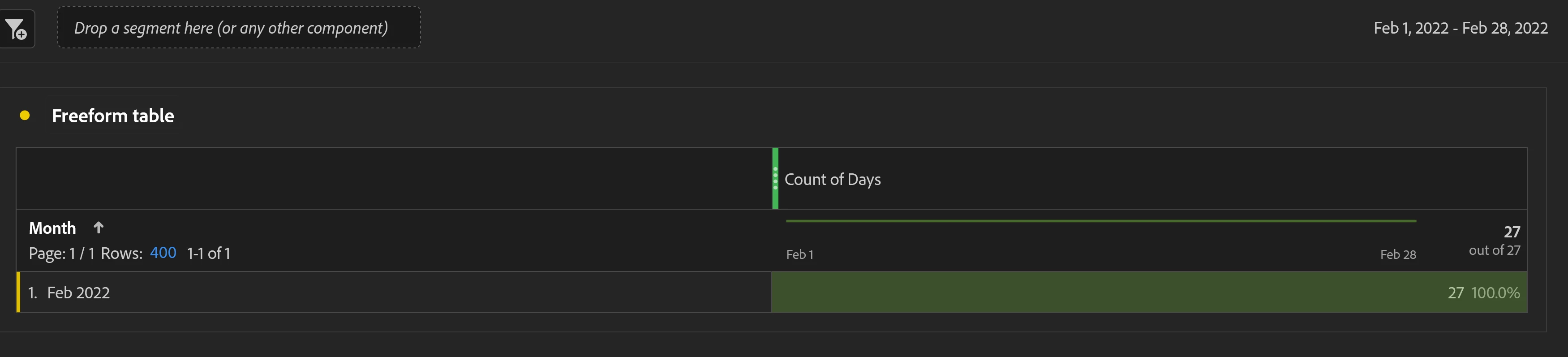Select the column total 27 out of 27
This screenshot has width=1568, height=357.
(1495, 241)
